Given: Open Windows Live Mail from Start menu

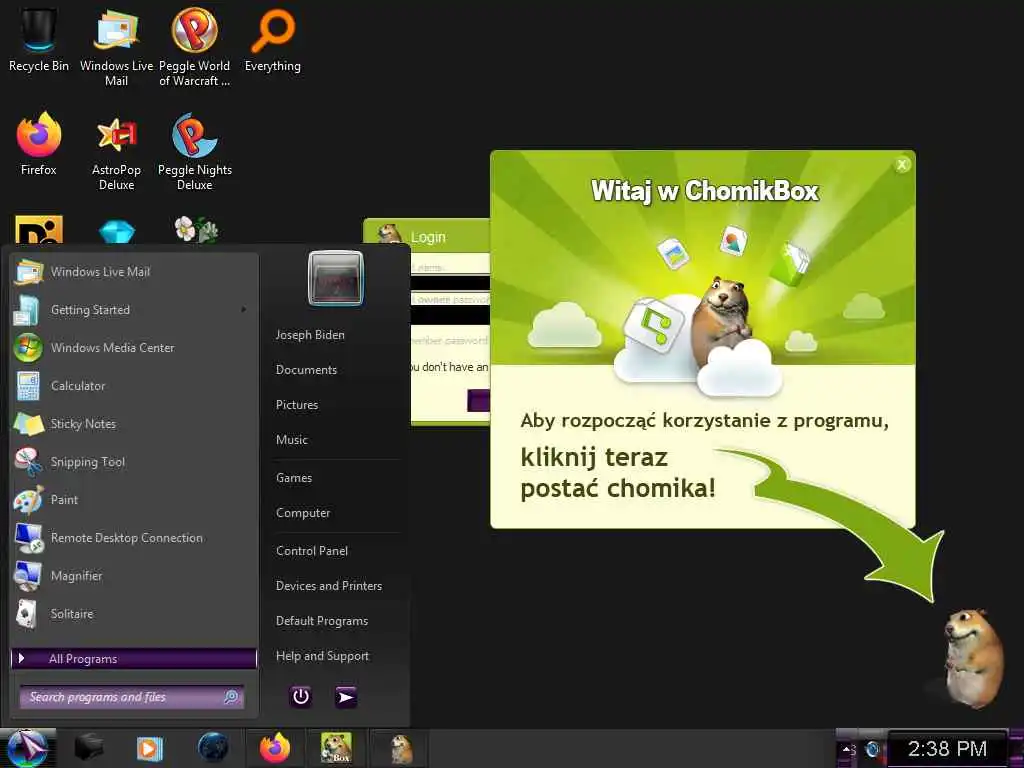Looking at the screenshot, I should tap(134, 272).
